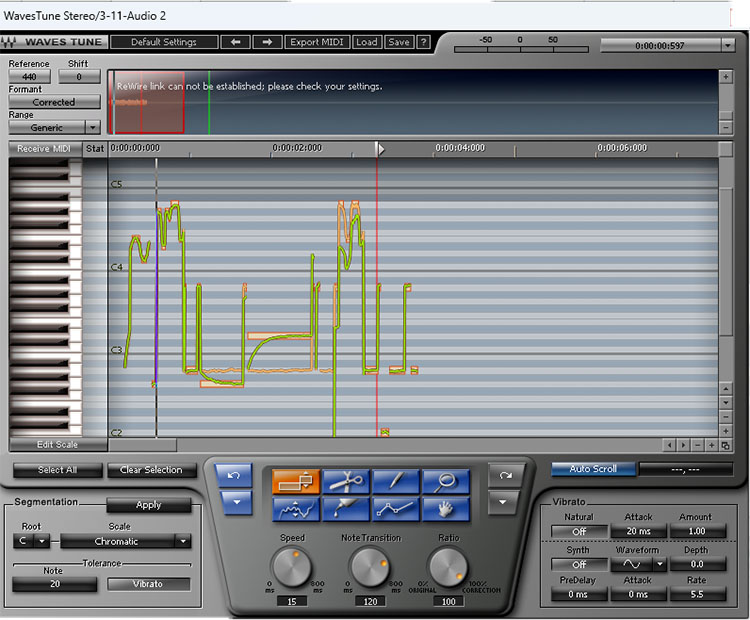The width and height of the screenshot is (750, 620).
Task: Click Clear Selection button
Action: click(151, 470)
